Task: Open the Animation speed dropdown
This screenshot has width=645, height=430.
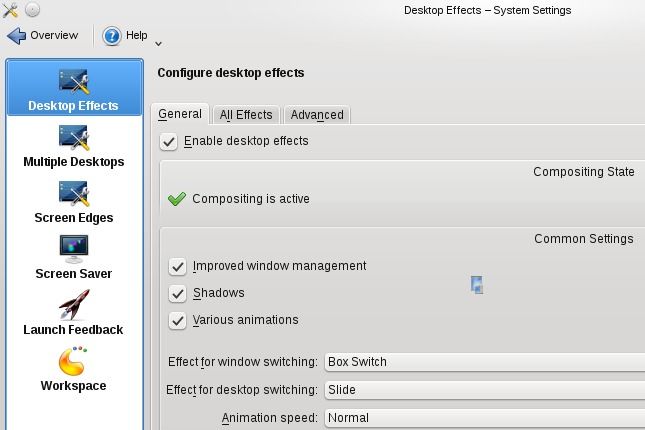Action: pyautogui.click(x=485, y=418)
